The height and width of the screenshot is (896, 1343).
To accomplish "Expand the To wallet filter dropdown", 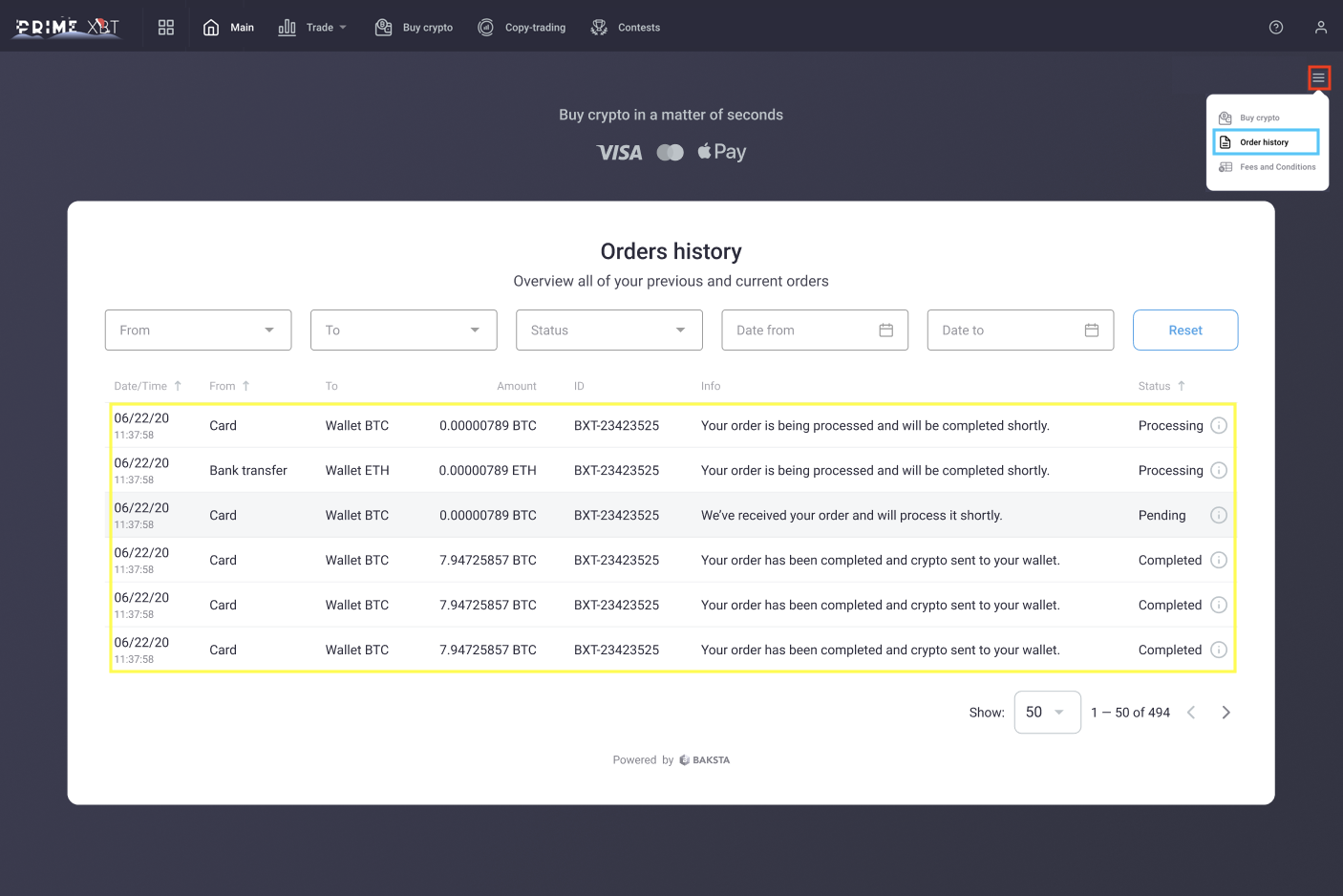I will (x=403, y=331).
